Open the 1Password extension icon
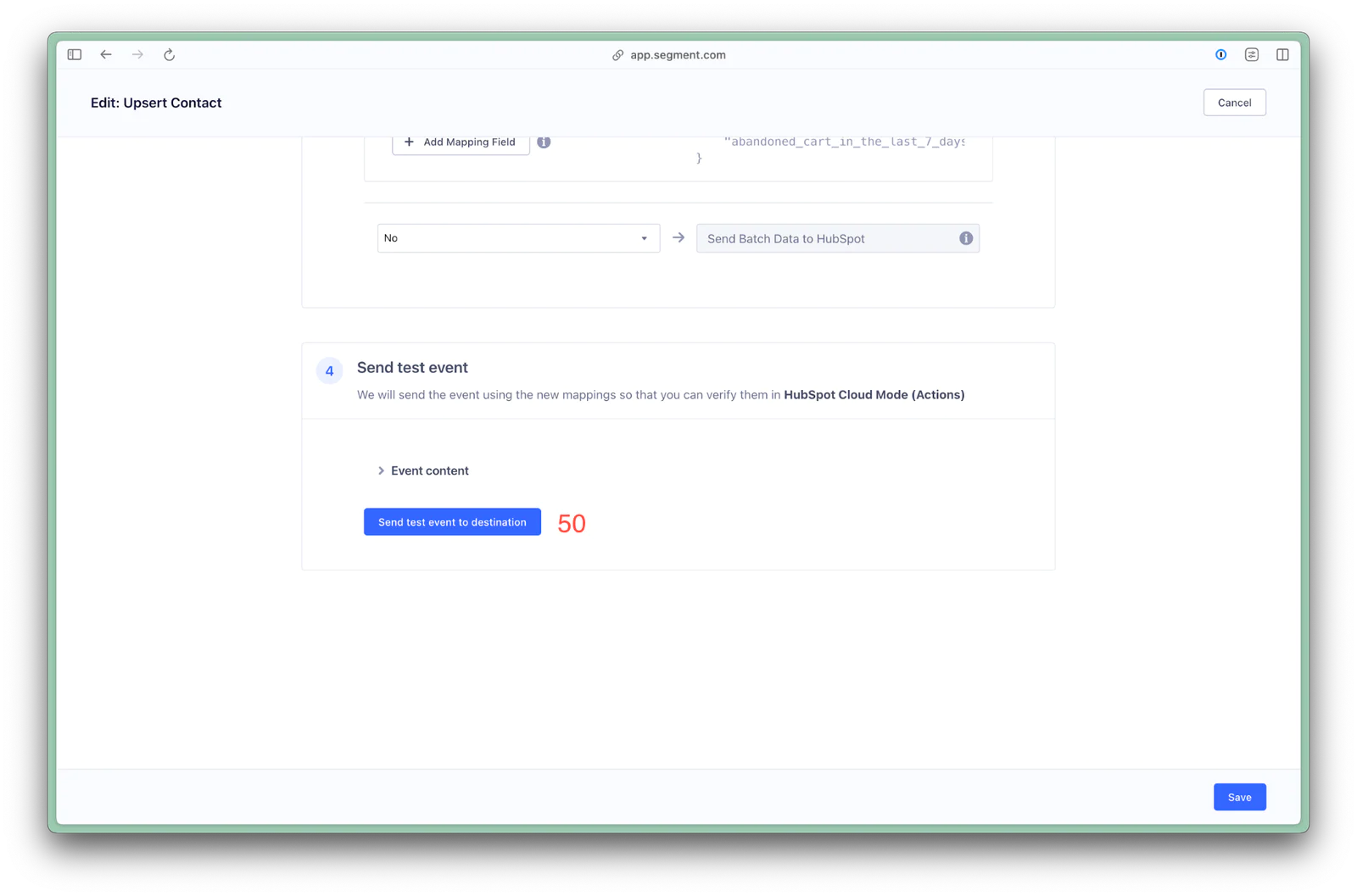 (1220, 55)
